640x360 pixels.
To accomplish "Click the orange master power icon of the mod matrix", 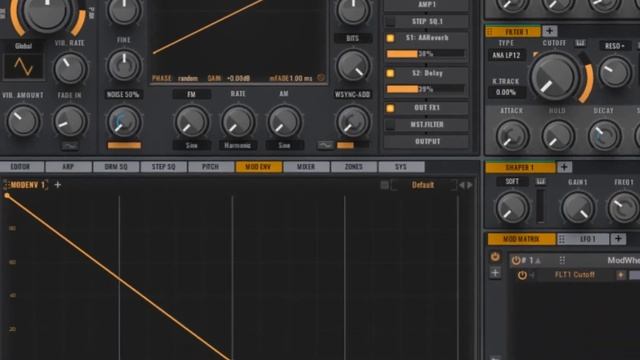I will pyautogui.click(x=495, y=257).
